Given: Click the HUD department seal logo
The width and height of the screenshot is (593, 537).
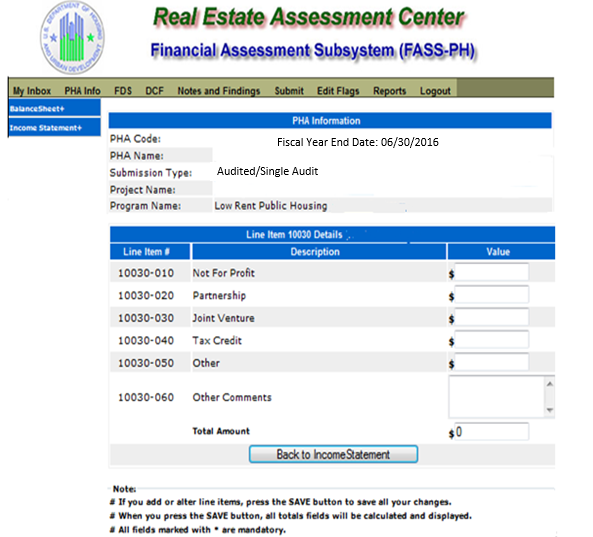Looking at the screenshot, I should tap(72, 37).
